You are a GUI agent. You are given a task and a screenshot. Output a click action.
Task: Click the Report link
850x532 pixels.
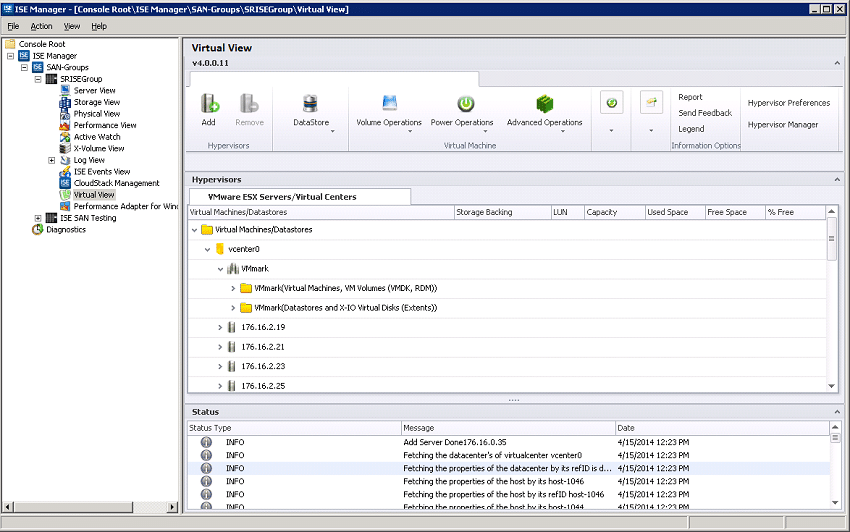pos(690,97)
